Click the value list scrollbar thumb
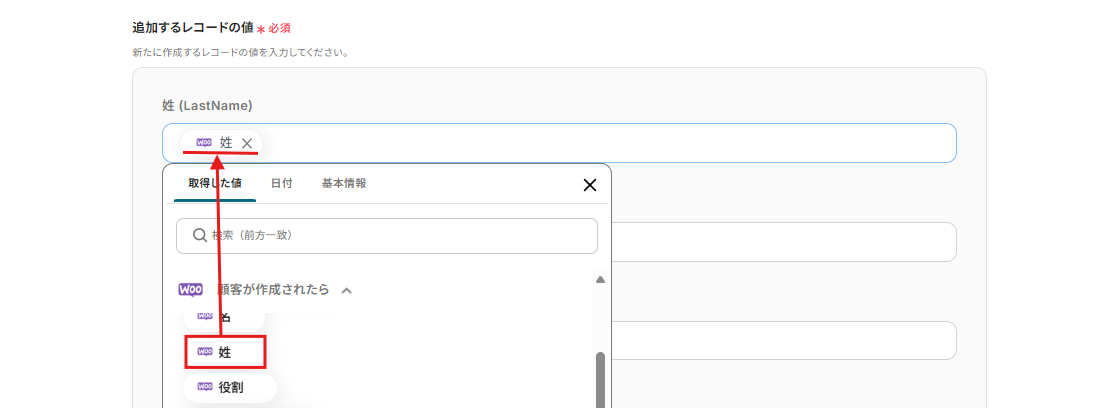The height and width of the screenshot is (408, 1102). point(600,380)
